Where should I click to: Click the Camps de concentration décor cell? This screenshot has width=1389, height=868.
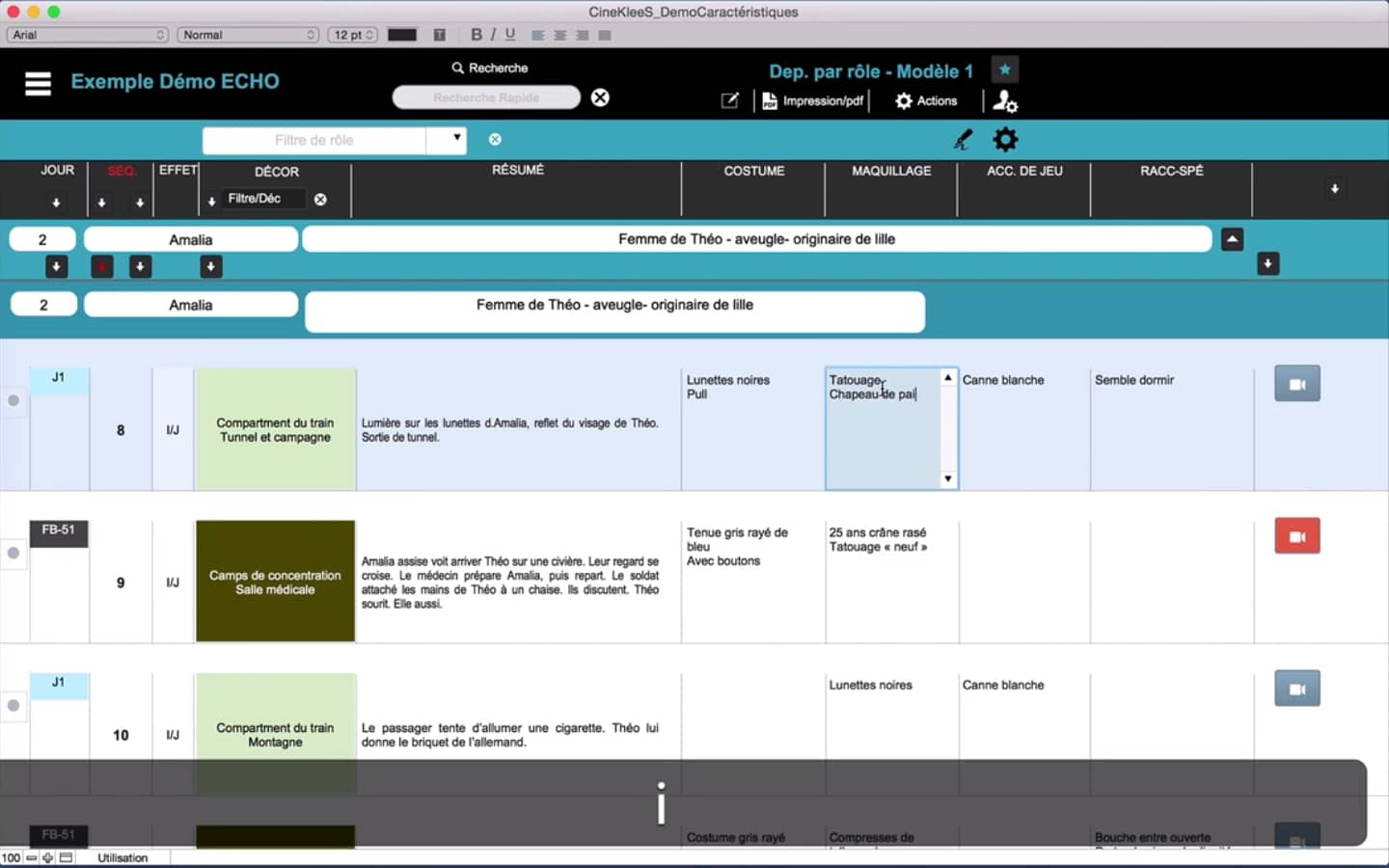(x=275, y=582)
